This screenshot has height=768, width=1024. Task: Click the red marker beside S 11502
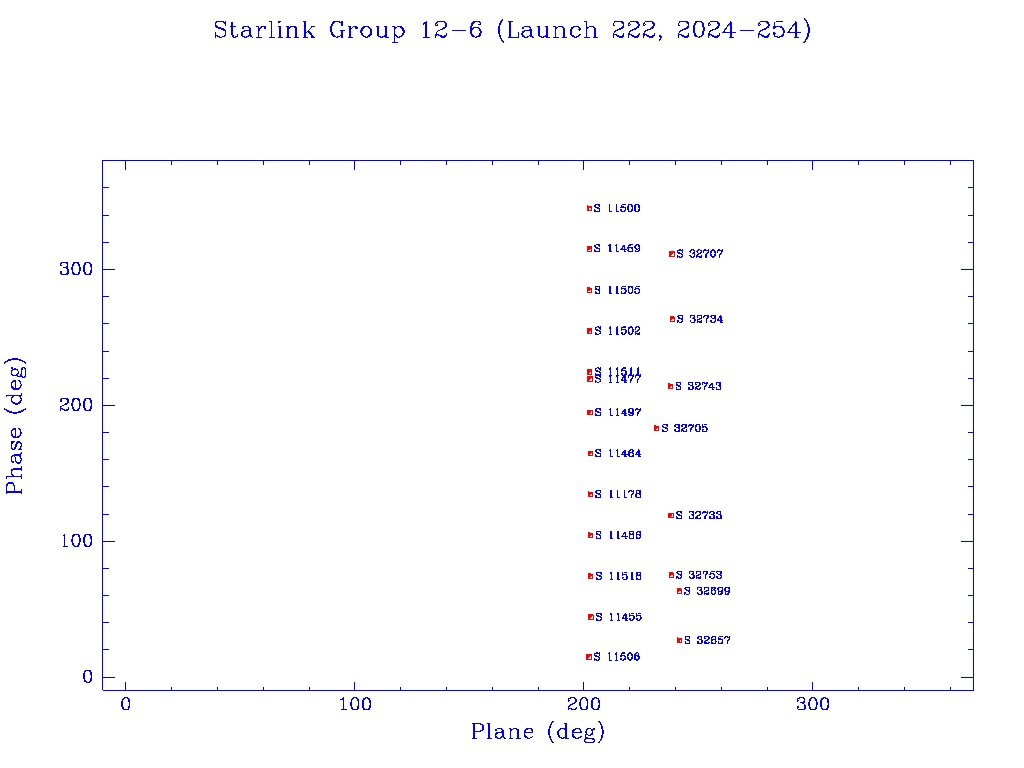[x=589, y=331]
